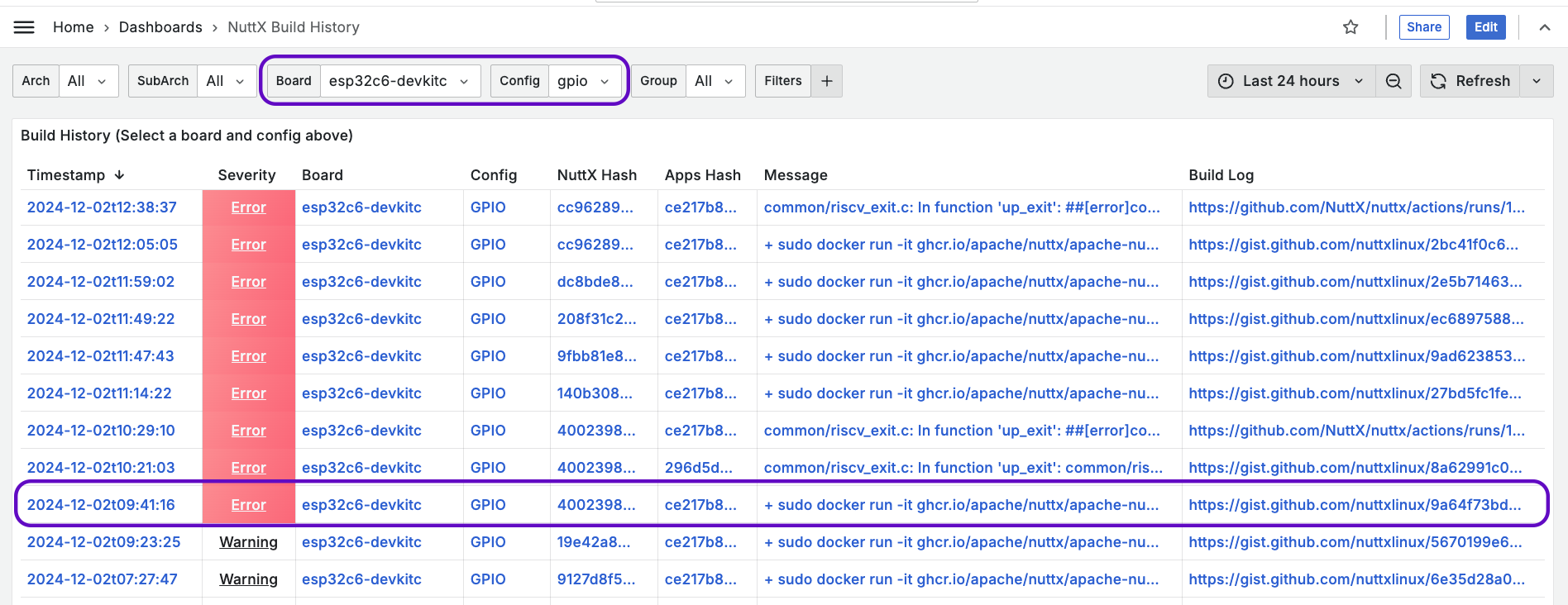The height and width of the screenshot is (605, 1568).
Task: Click the Filters label
Action: click(x=782, y=81)
